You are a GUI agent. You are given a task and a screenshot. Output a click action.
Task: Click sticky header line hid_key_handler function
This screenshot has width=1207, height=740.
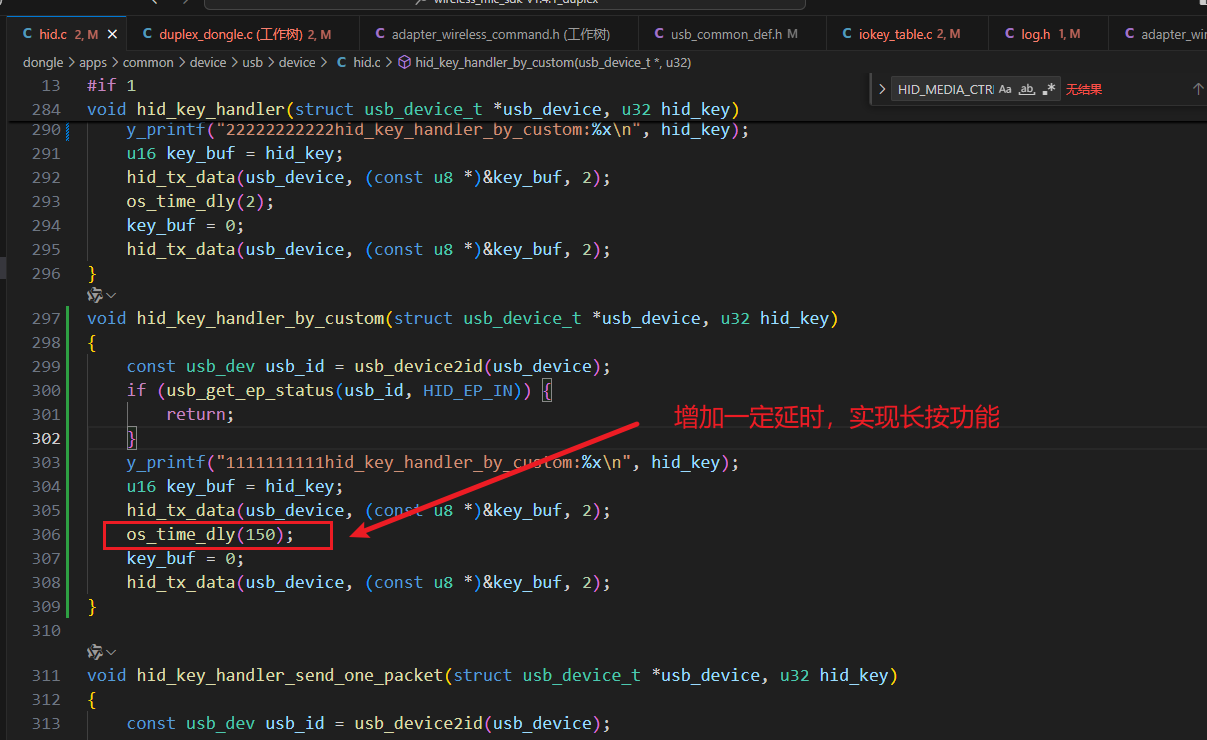(412, 110)
